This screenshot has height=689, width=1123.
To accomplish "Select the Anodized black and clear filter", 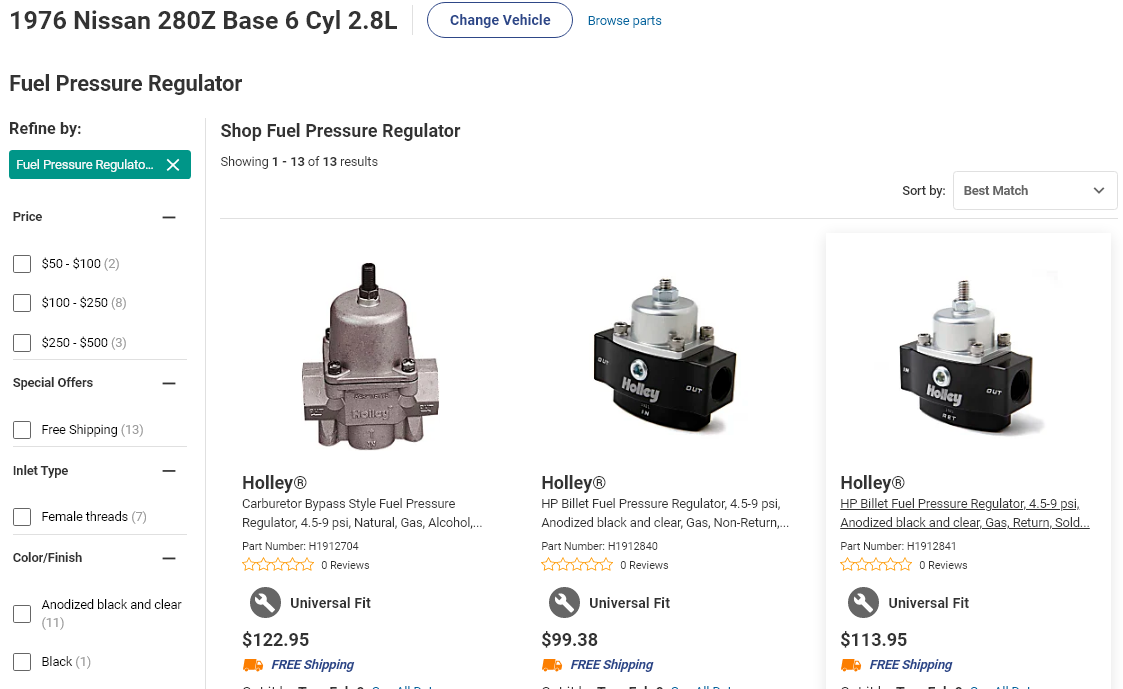I will tap(22, 614).
